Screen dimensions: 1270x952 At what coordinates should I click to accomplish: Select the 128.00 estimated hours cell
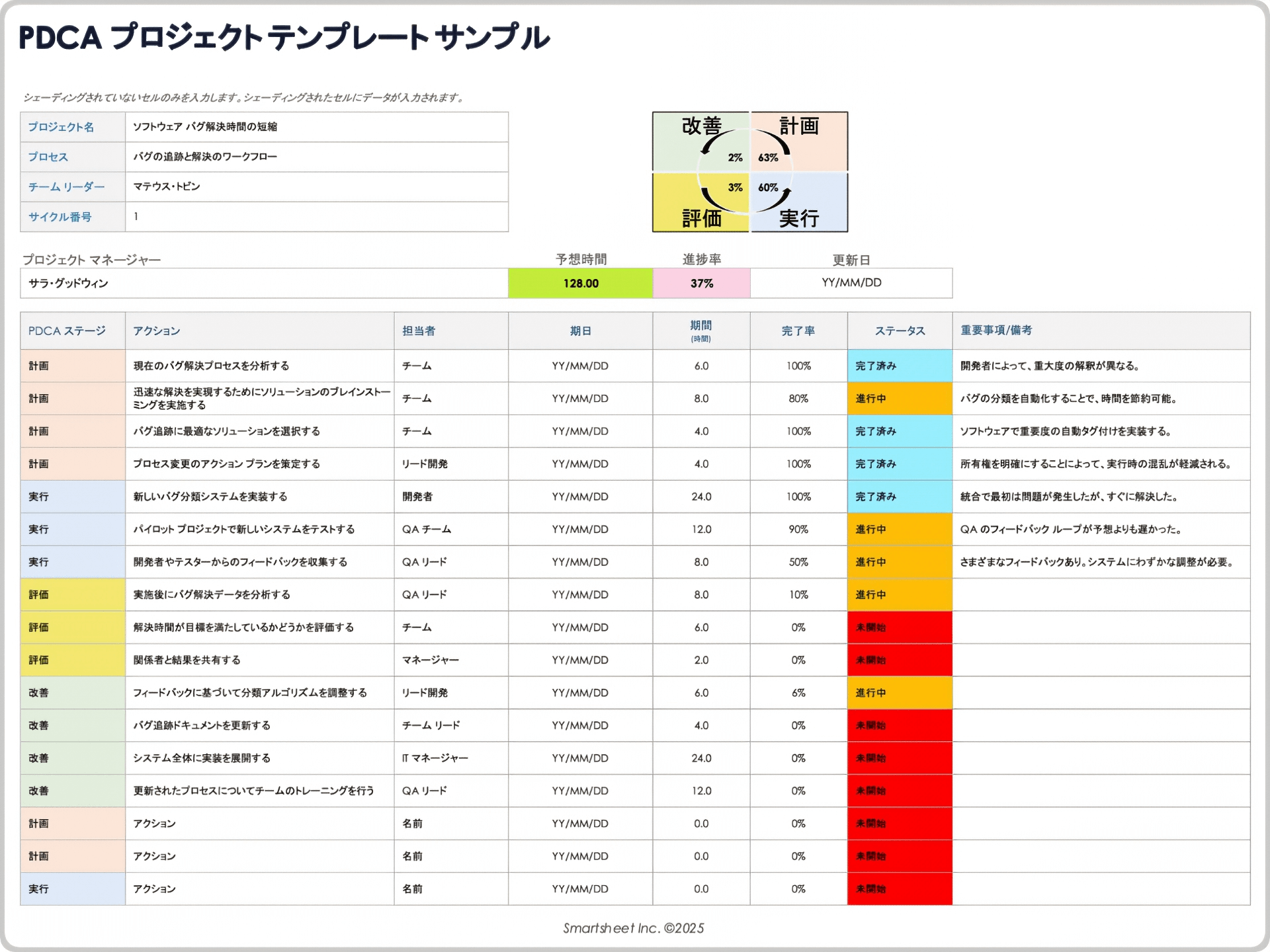(x=581, y=283)
